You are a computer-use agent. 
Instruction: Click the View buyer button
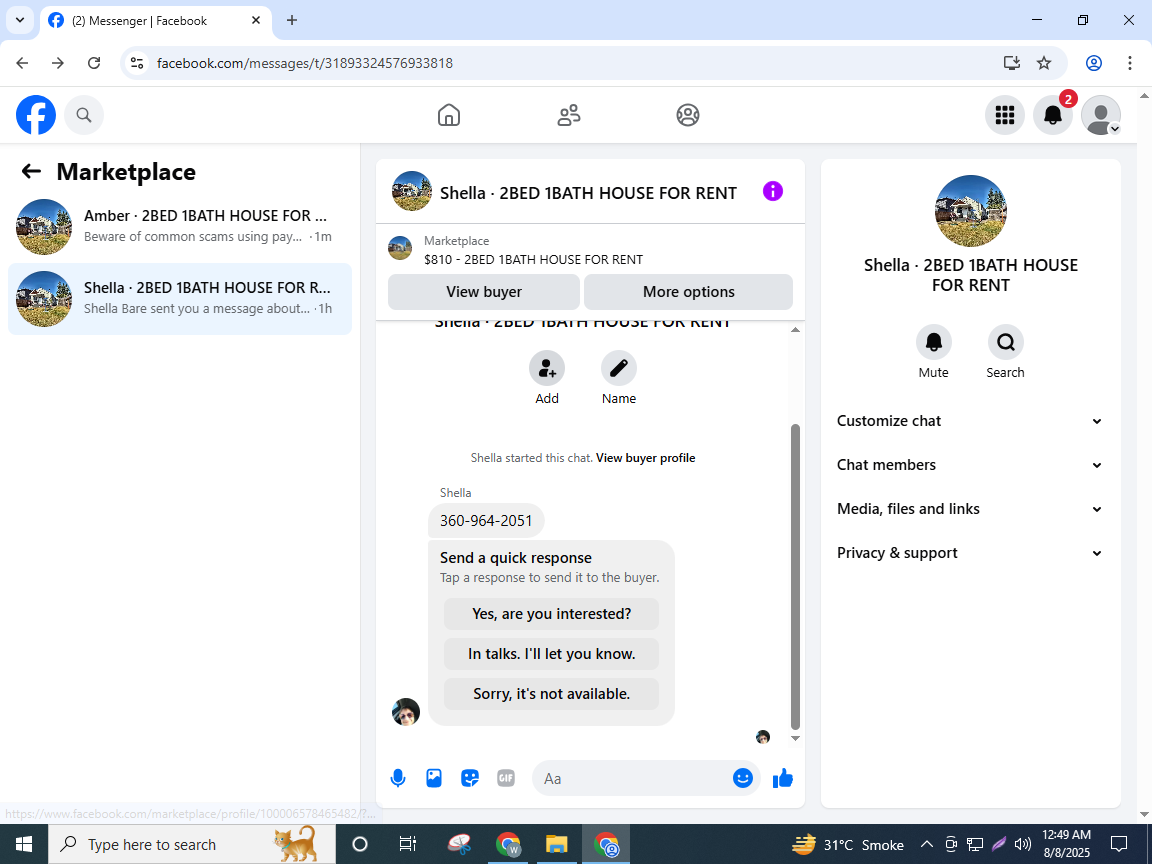point(483,292)
